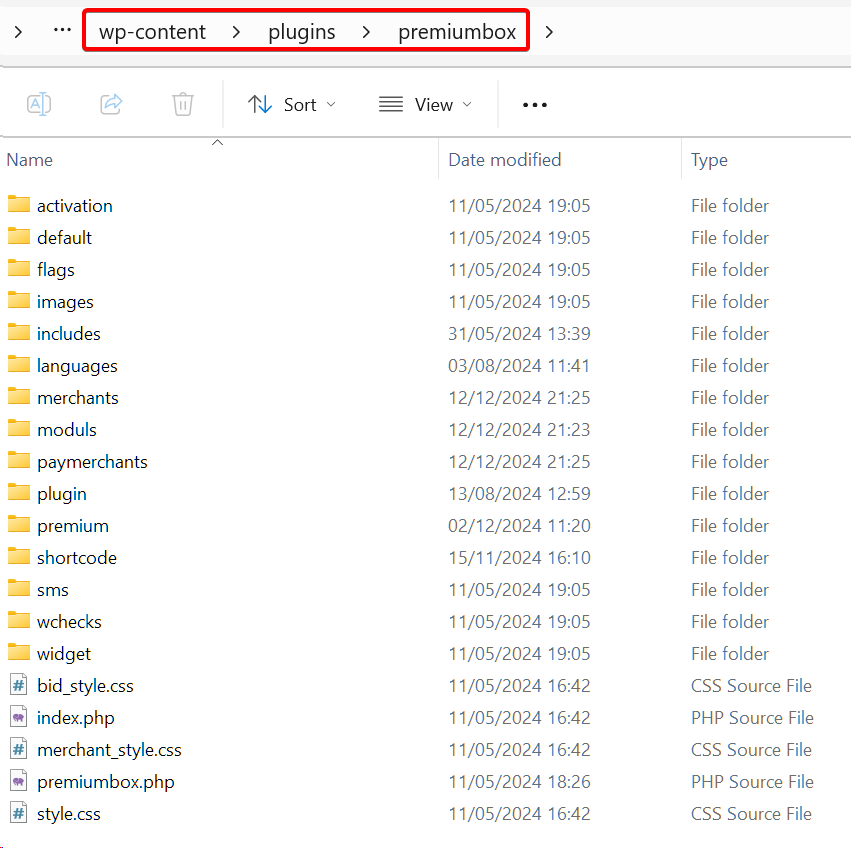Open the View dropdown menu
The height and width of the screenshot is (848, 851).
(x=425, y=104)
